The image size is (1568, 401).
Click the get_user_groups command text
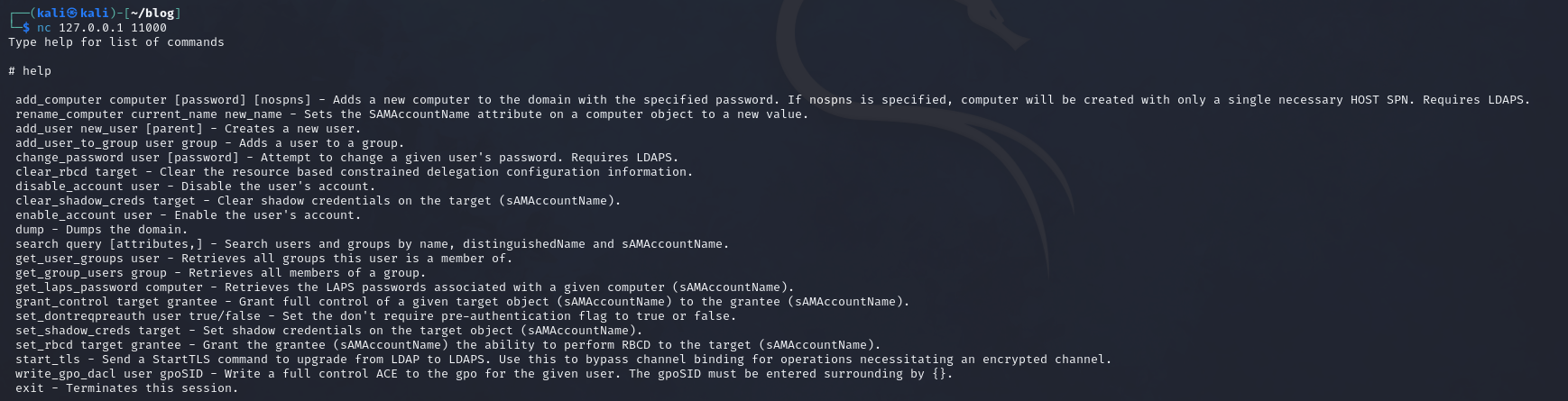coord(69,259)
